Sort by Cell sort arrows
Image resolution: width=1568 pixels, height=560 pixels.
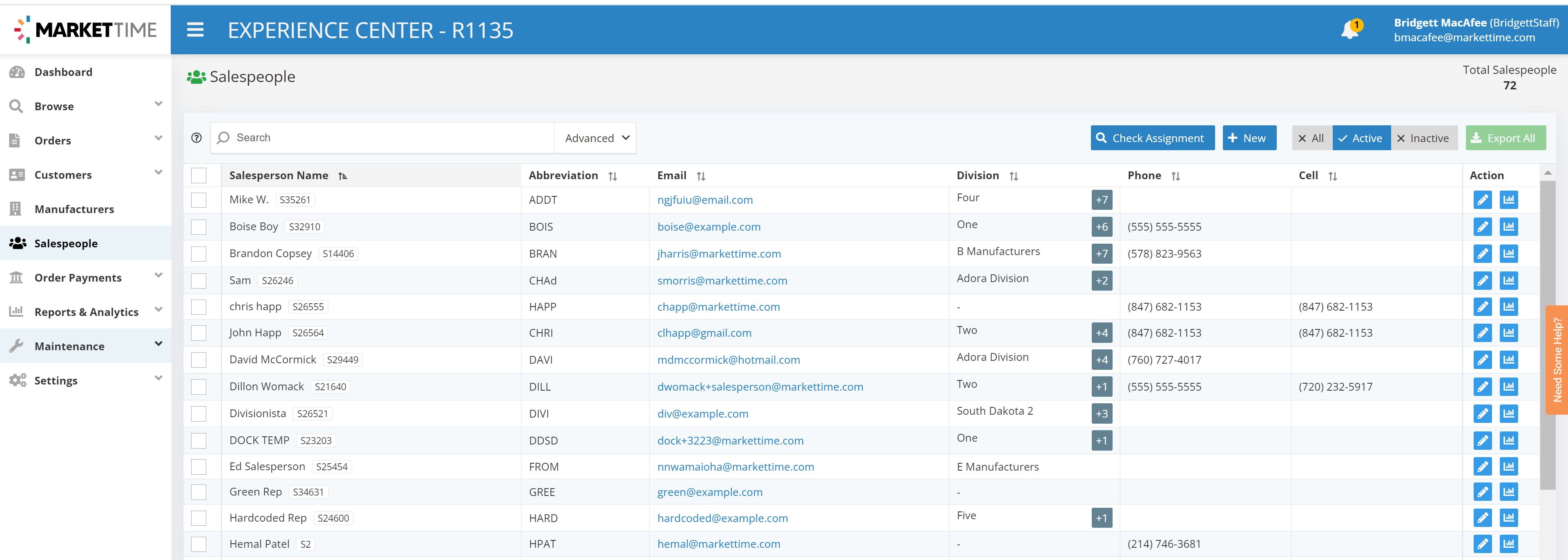pyautogui.click(x=1332, y=176)
